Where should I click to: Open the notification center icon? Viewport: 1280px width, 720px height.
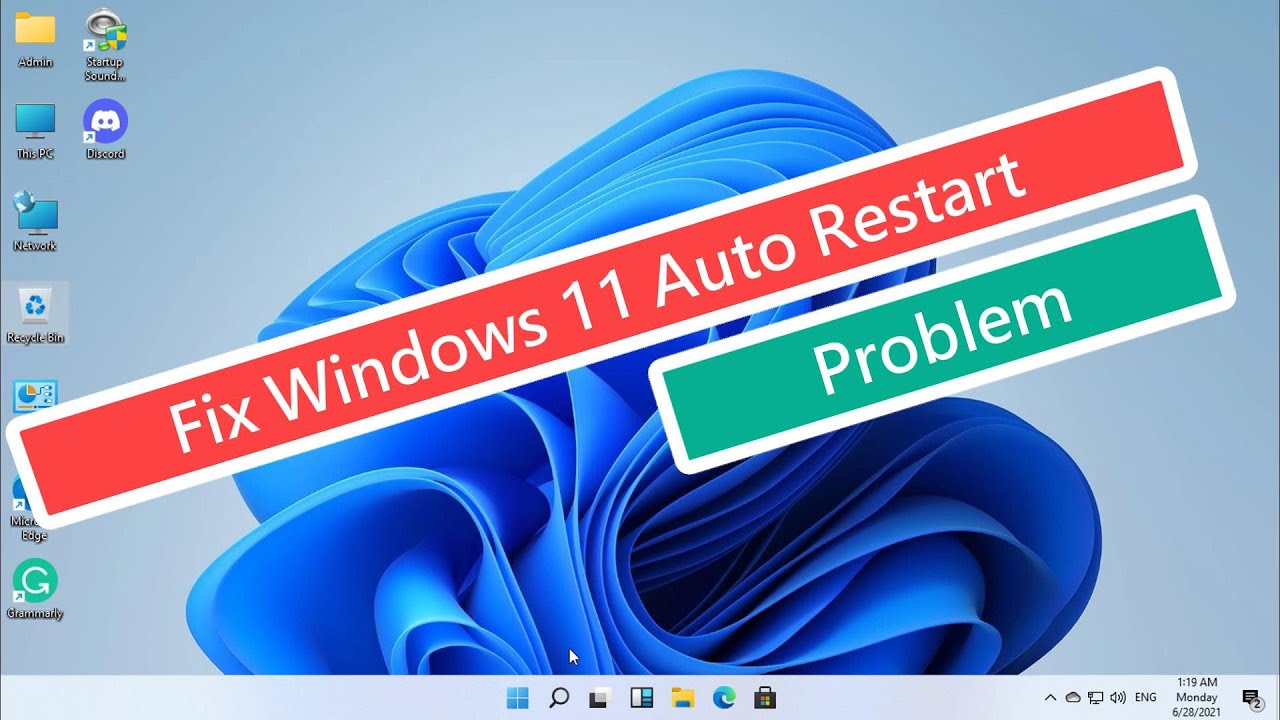click(x=1251, y=698)
